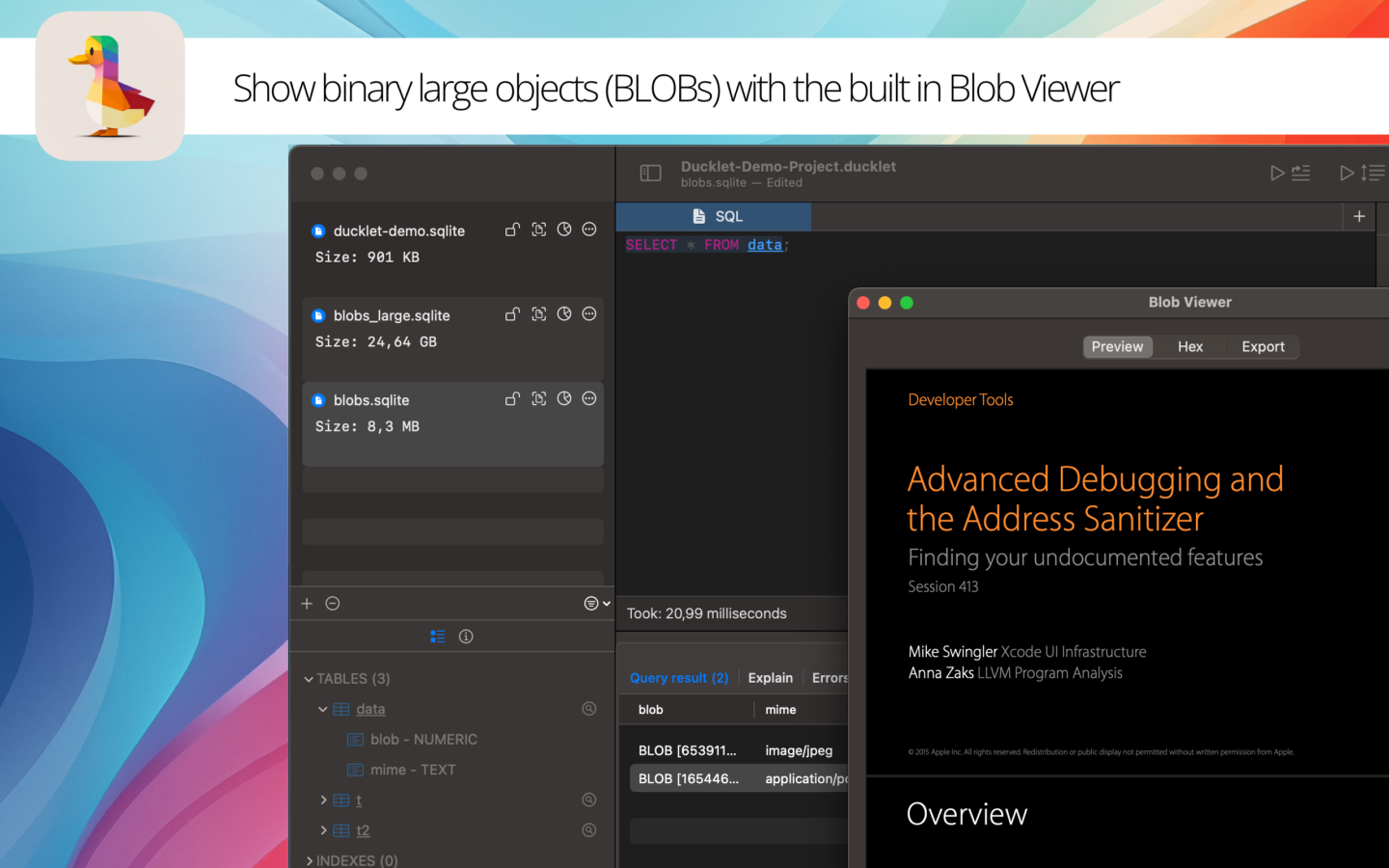Screen dimensions: 1389x868
Task: Select the data table link in the tree
Action: coord(370,710)
